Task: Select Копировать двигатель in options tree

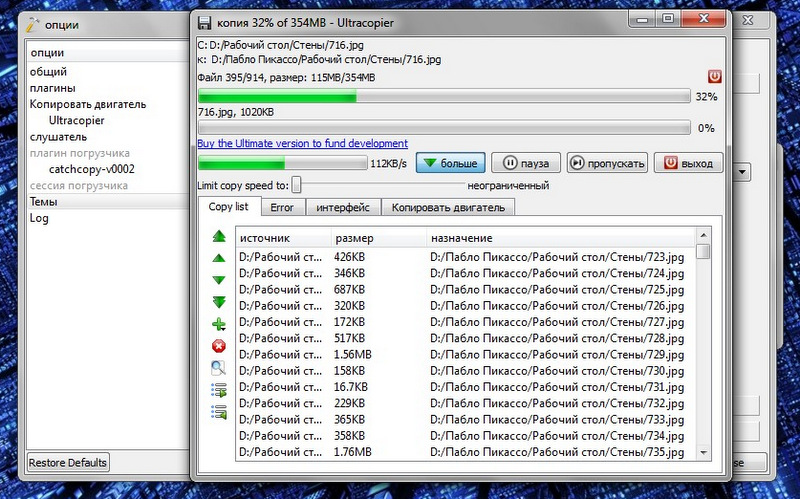Action: coord(88,104)
